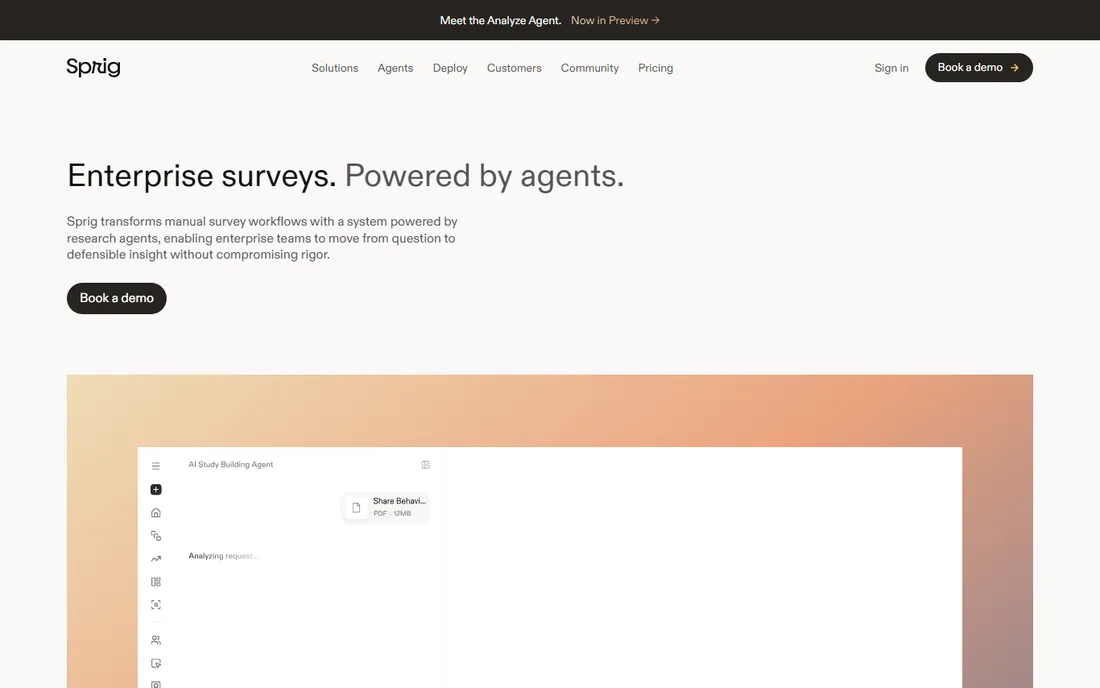
Task: Open the Deploy menu
Action: click(x=450, y=68)
